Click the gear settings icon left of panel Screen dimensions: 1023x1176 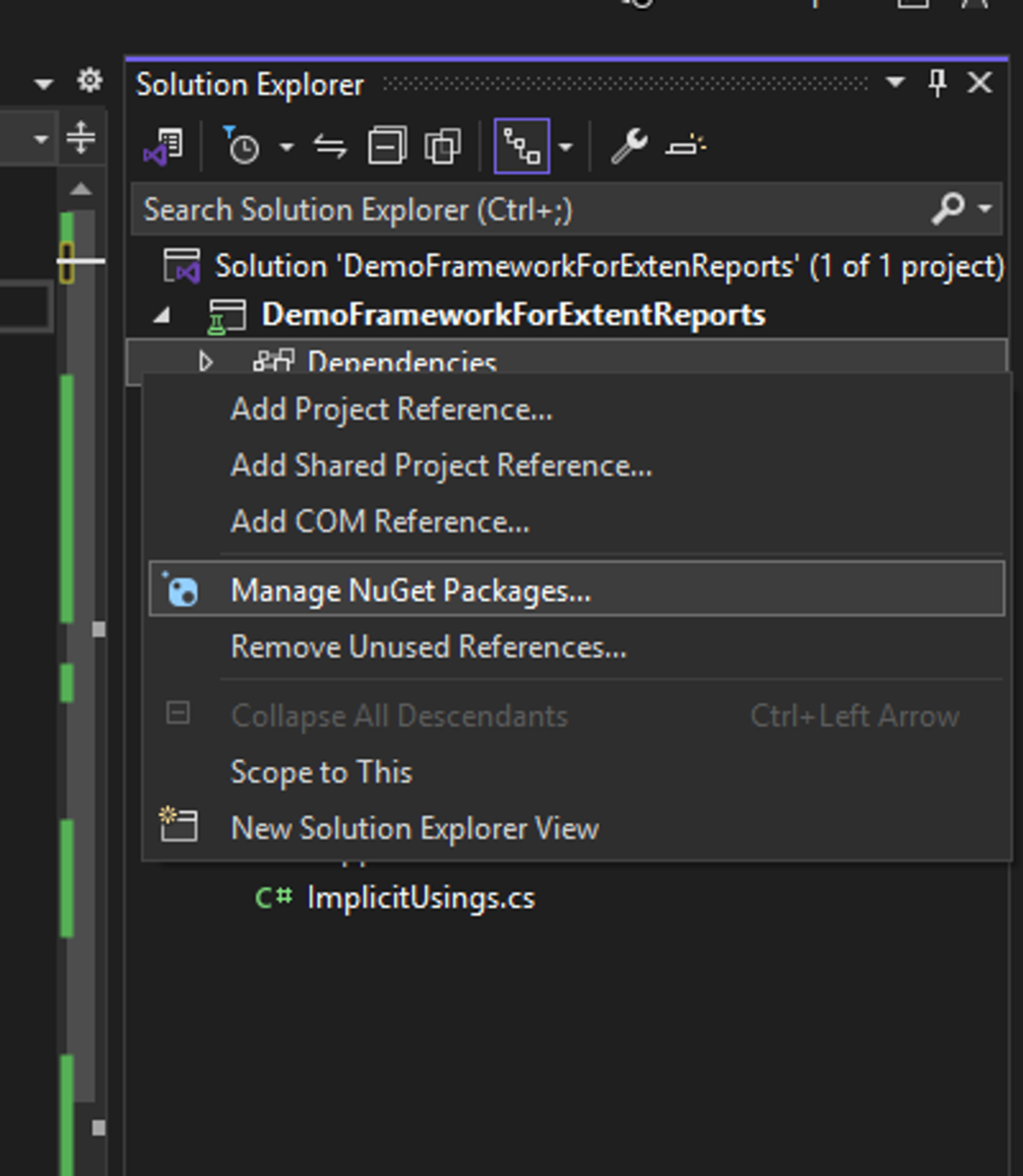point(90,80)
